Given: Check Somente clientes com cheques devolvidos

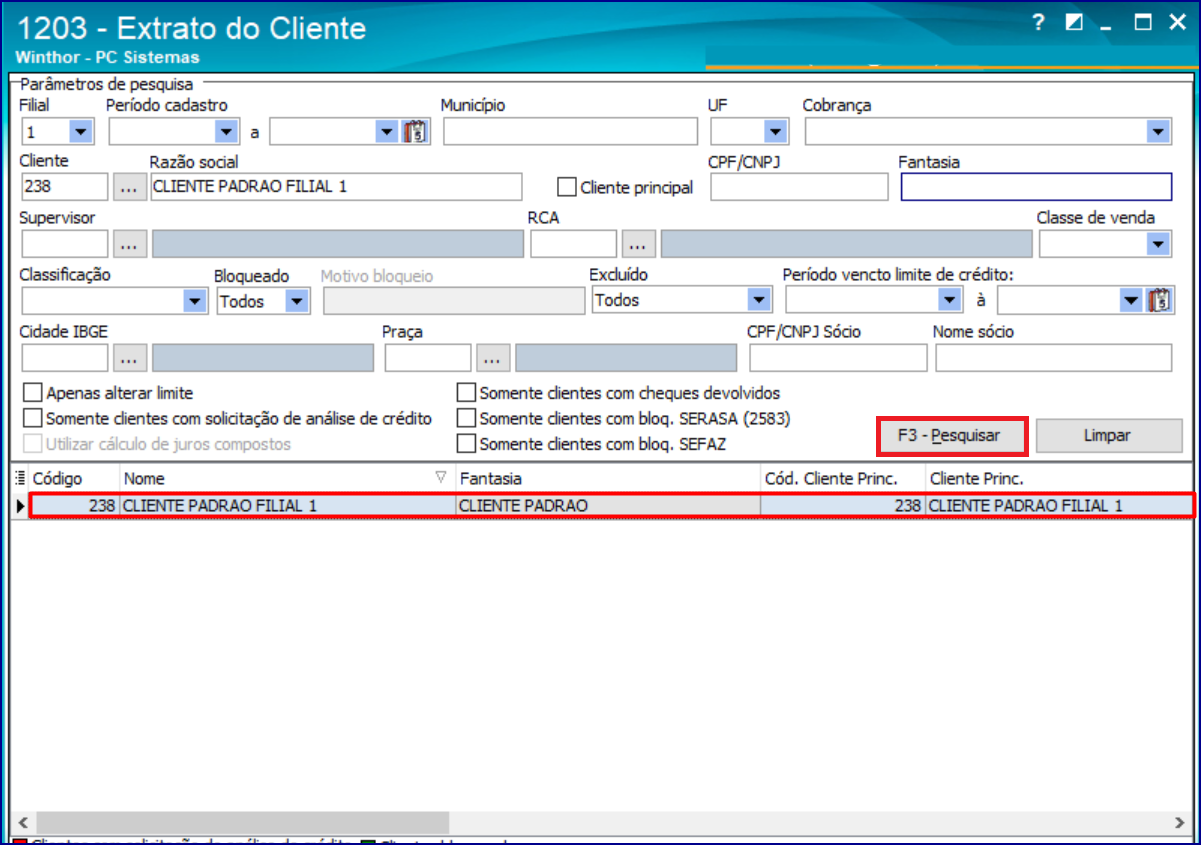Looking at the screenshot, I should 466,393.
